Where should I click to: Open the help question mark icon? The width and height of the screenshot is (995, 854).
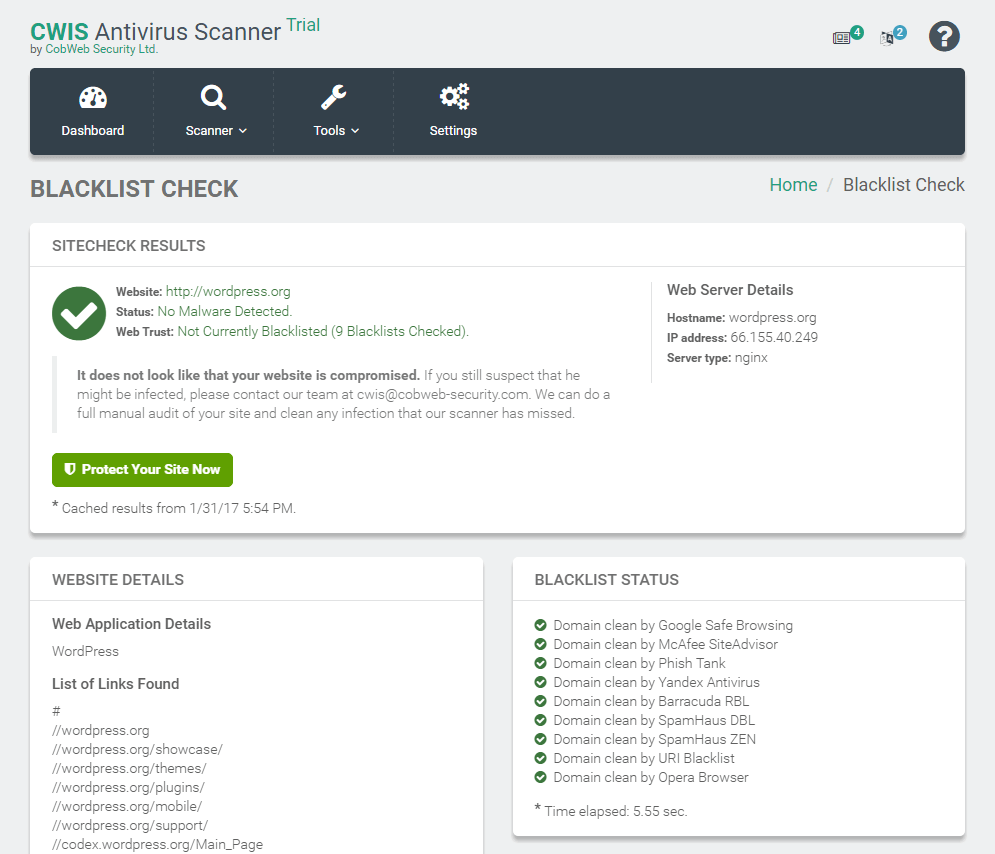(944, 36)
